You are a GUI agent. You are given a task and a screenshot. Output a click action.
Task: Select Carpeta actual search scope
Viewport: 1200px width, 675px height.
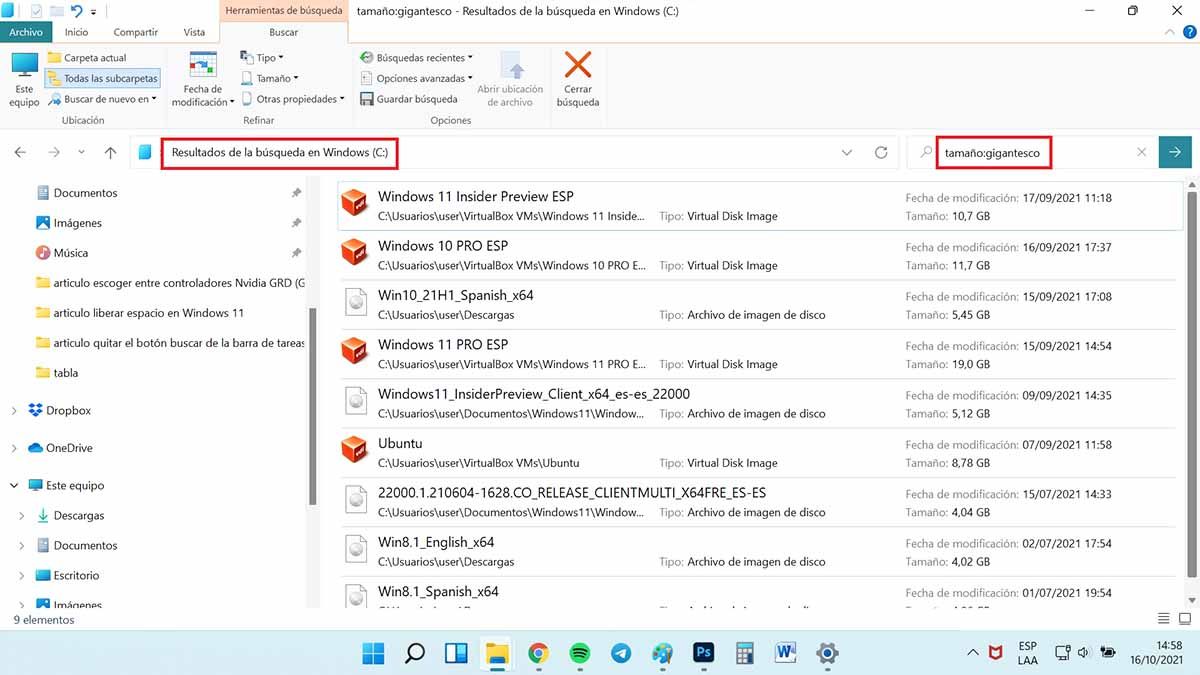coord(87,58)
